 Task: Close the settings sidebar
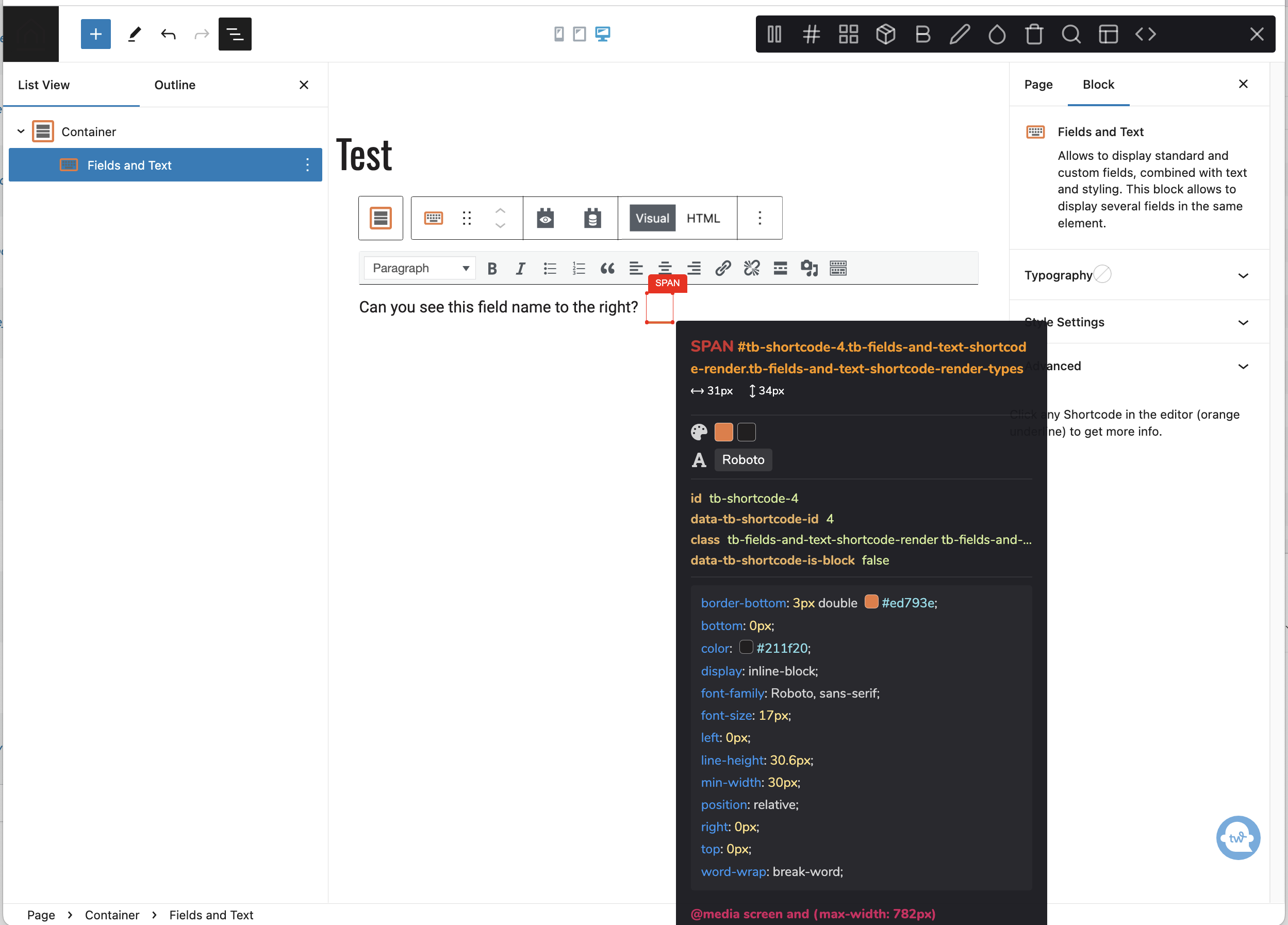1243,84
